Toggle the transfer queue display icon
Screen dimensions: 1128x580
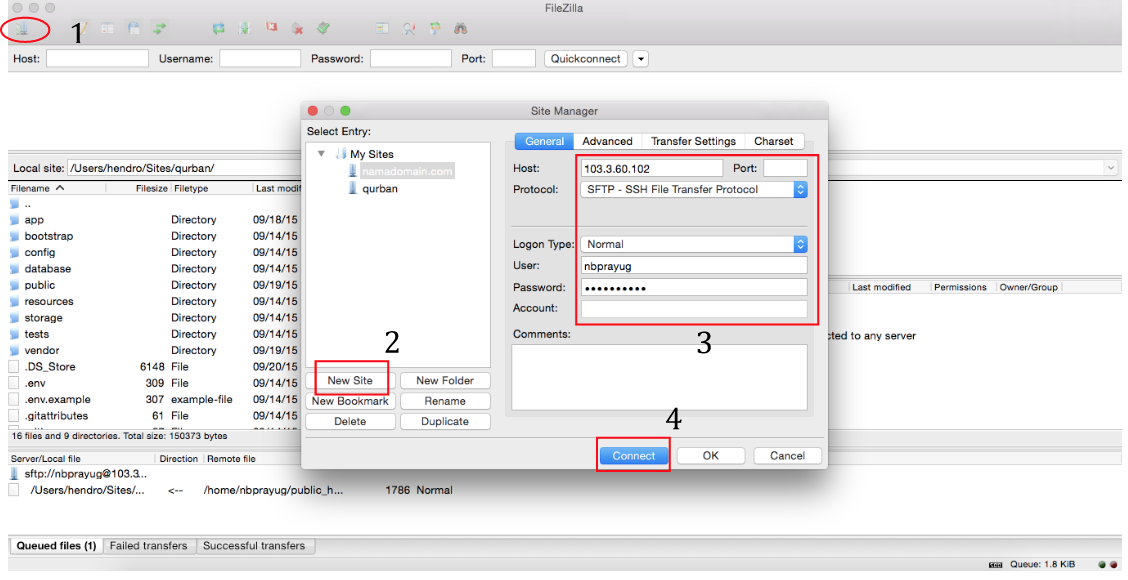point(160,30)
